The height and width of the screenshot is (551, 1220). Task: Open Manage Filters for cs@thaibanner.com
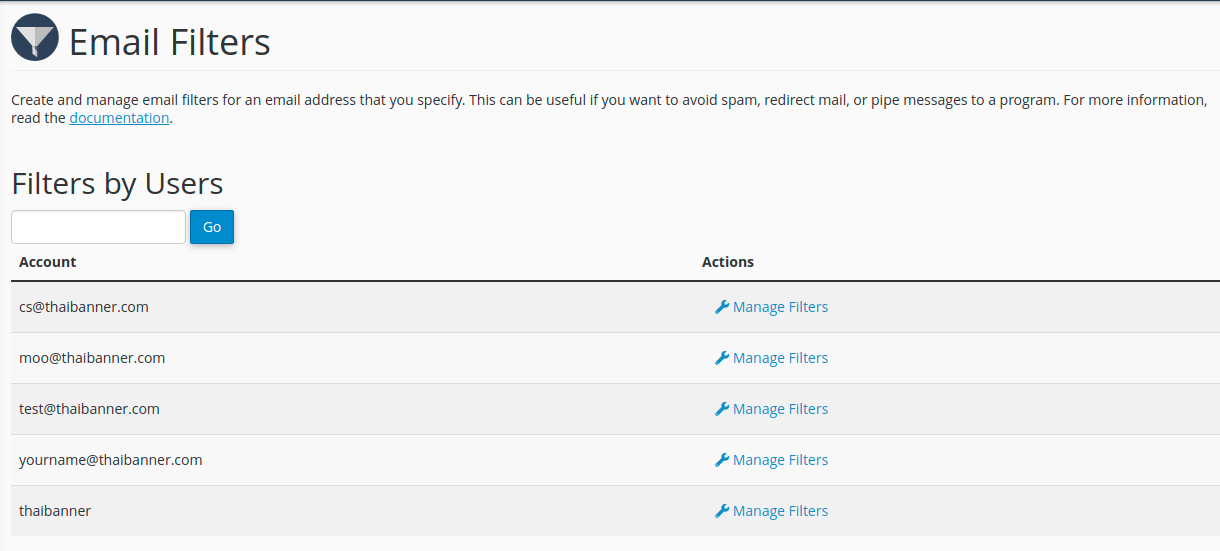pyautogui.click(x=780, y=307)
